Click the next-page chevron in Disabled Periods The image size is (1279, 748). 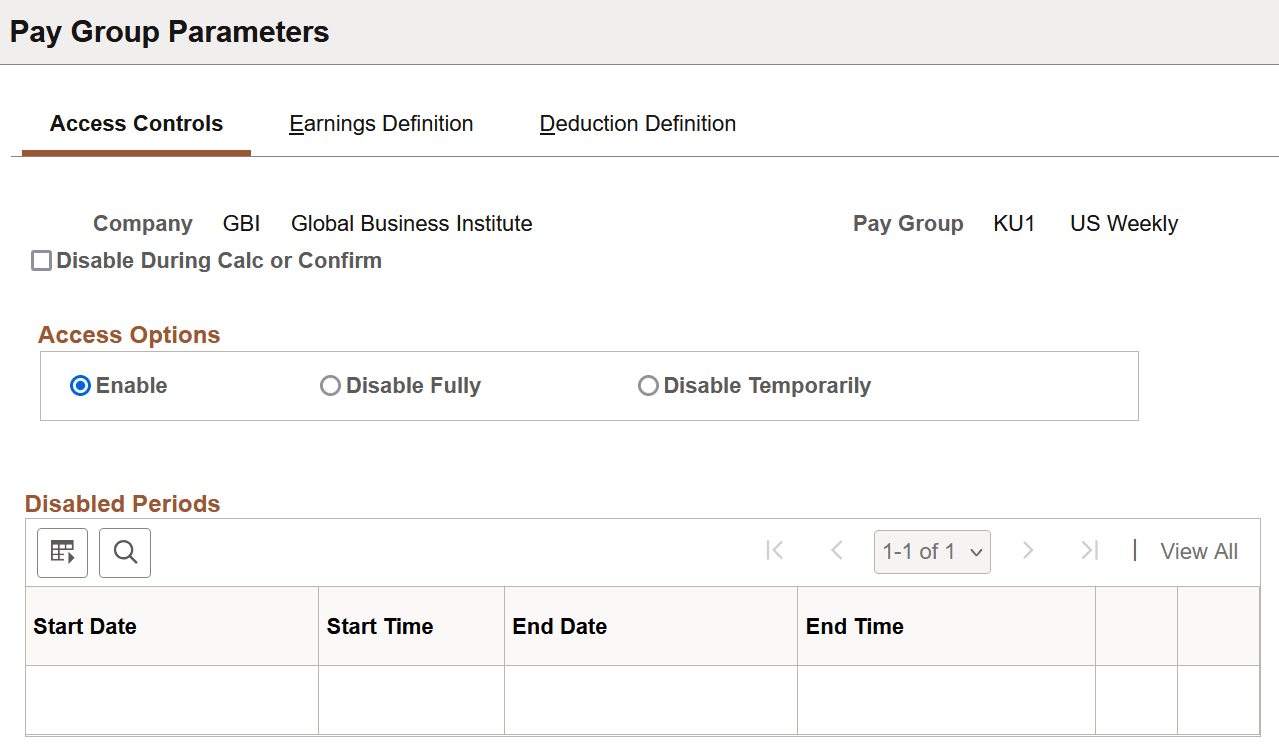click(1028, 551)
